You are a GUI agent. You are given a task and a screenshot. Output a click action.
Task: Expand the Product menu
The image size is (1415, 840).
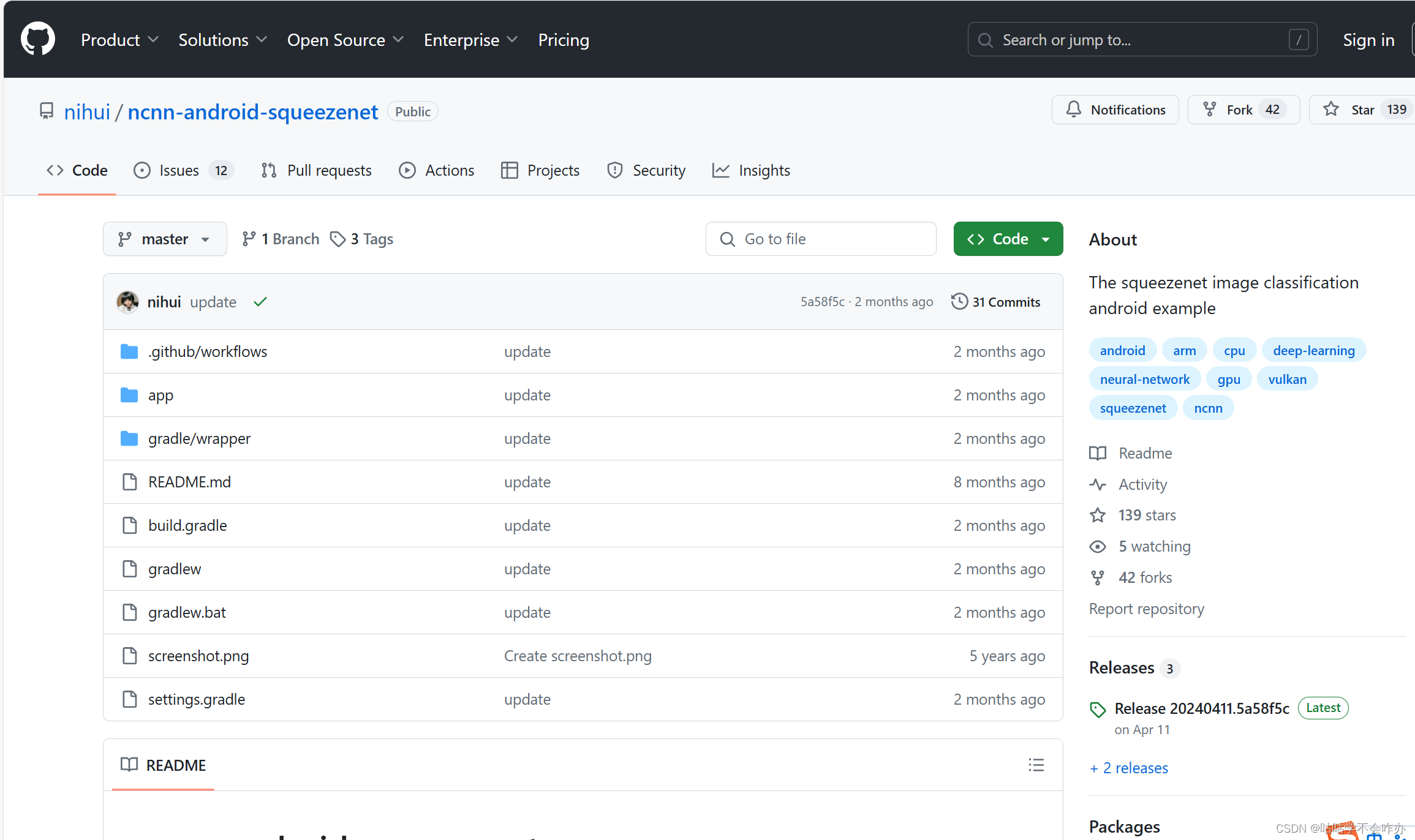119,40
